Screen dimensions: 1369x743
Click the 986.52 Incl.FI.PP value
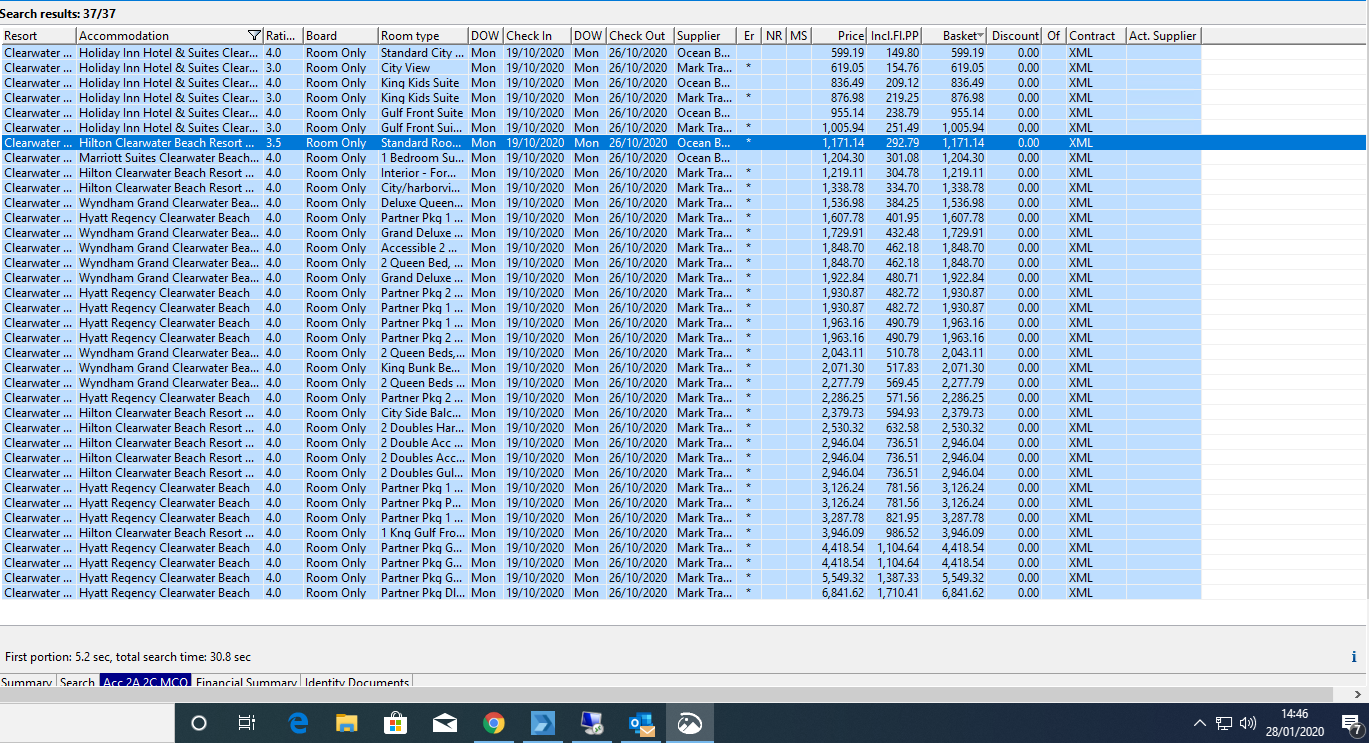click(x=902, y=533)
